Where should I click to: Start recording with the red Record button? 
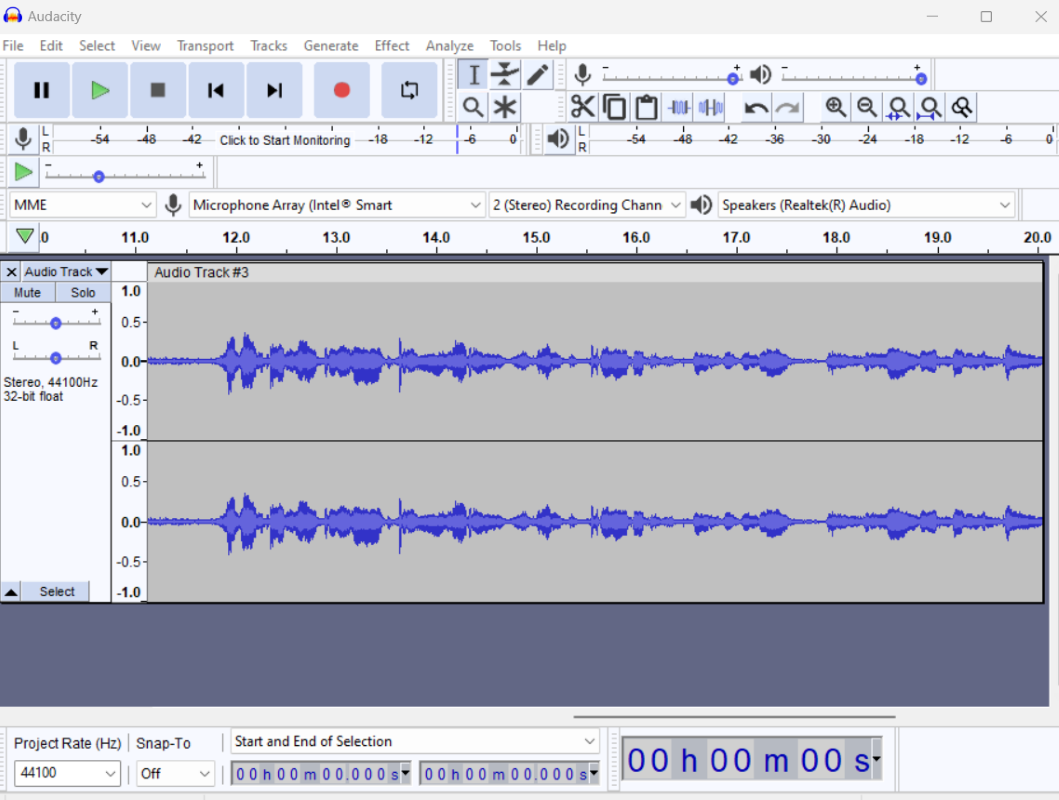[342, 90]
